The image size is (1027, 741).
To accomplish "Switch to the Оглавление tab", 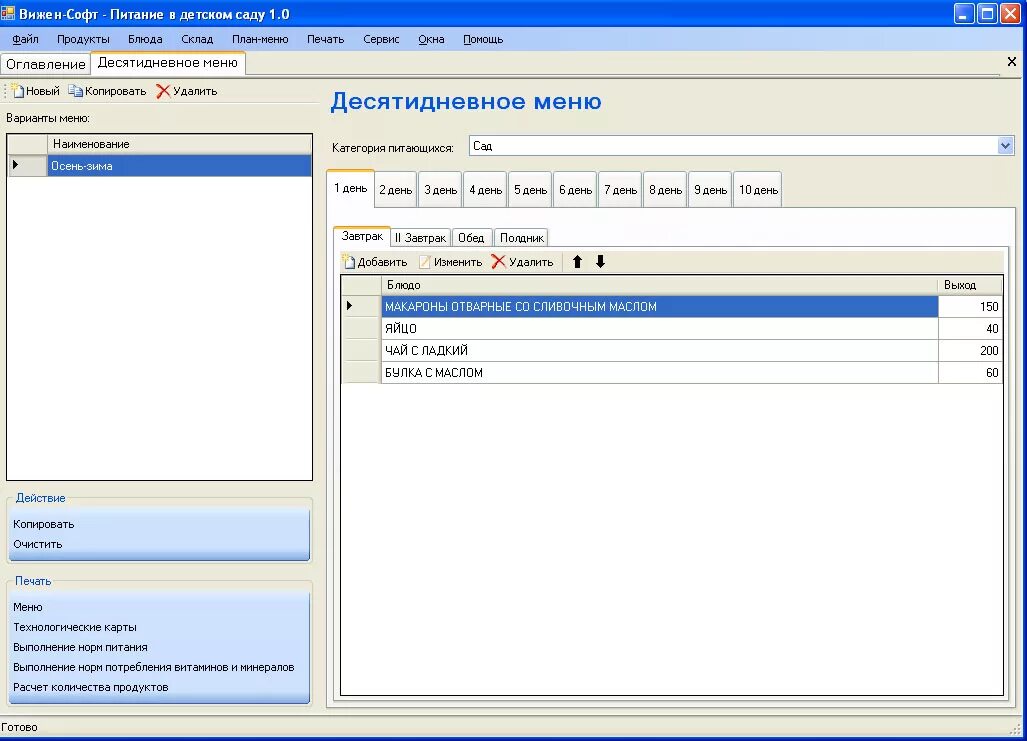I will coord(46,64).
